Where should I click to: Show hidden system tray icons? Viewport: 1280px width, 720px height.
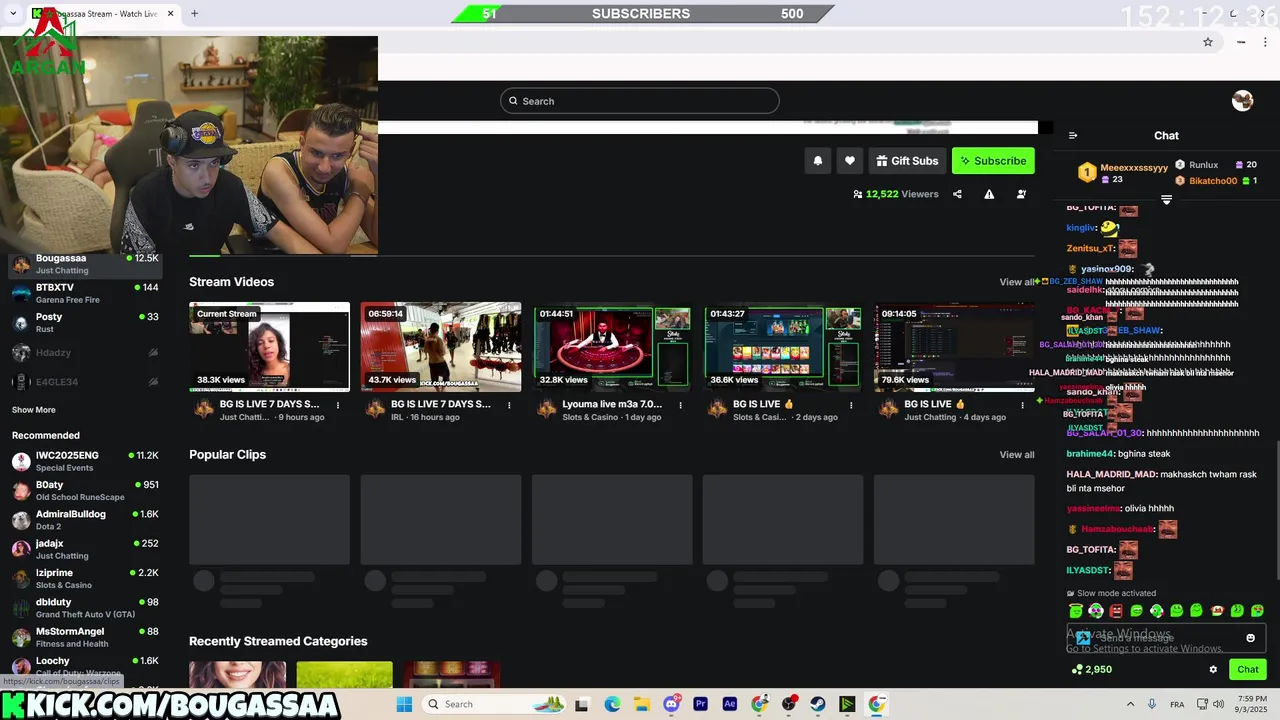tap(1130, 704)
